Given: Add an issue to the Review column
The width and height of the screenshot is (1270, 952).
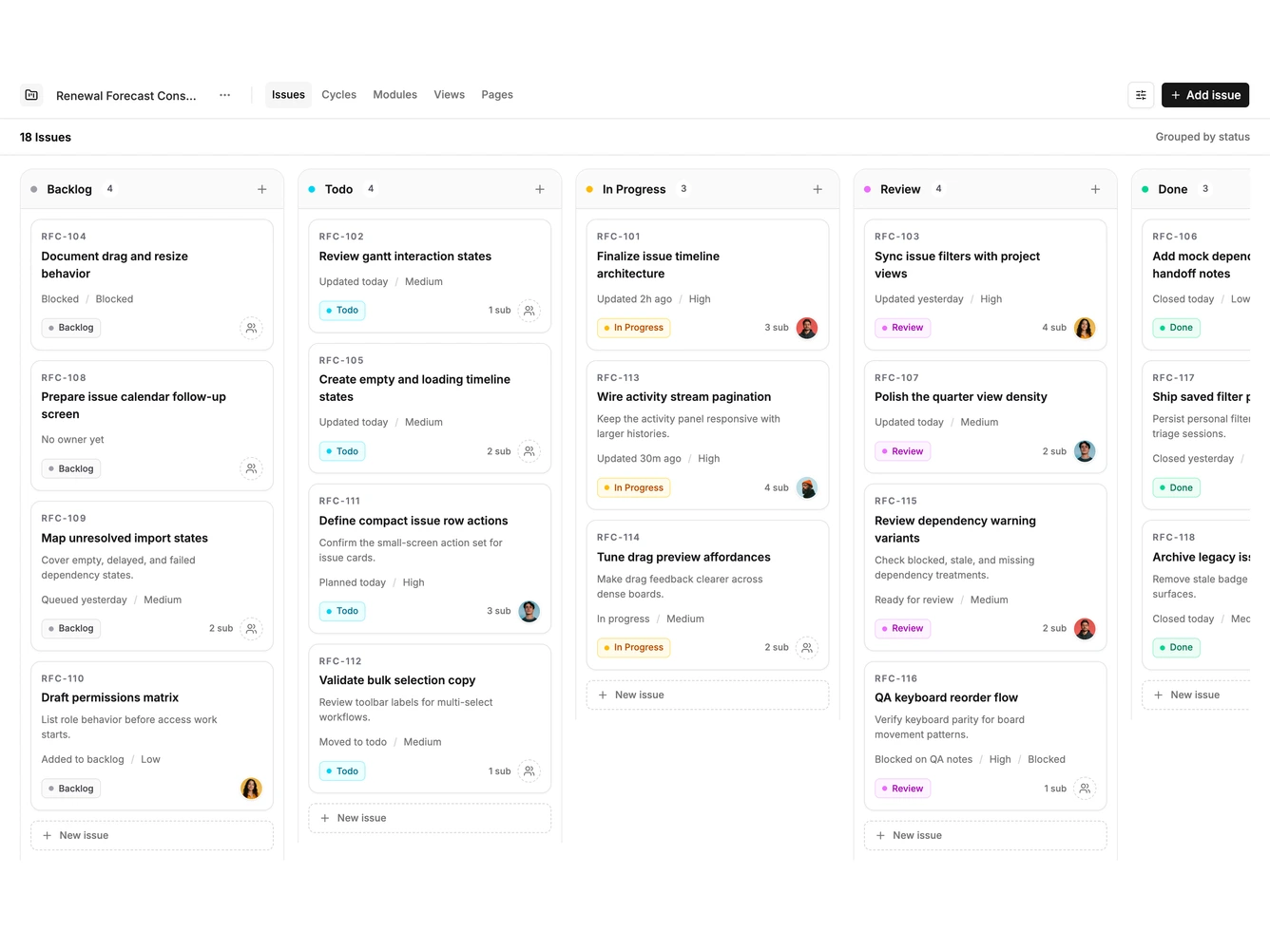Looking at the screenshot, I should [x=1095, y=189].
